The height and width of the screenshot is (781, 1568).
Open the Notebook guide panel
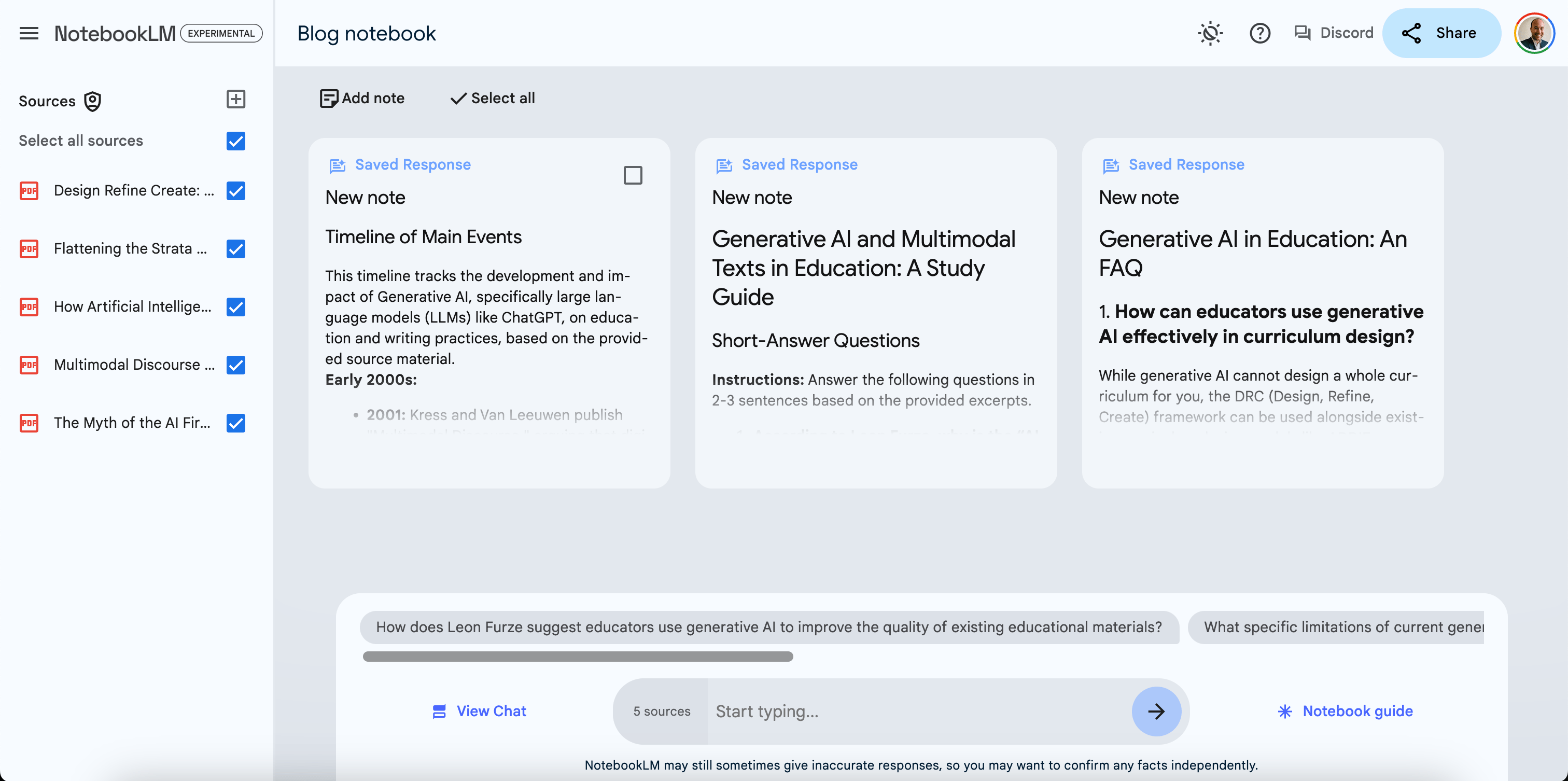click(x=1345, y=711)
